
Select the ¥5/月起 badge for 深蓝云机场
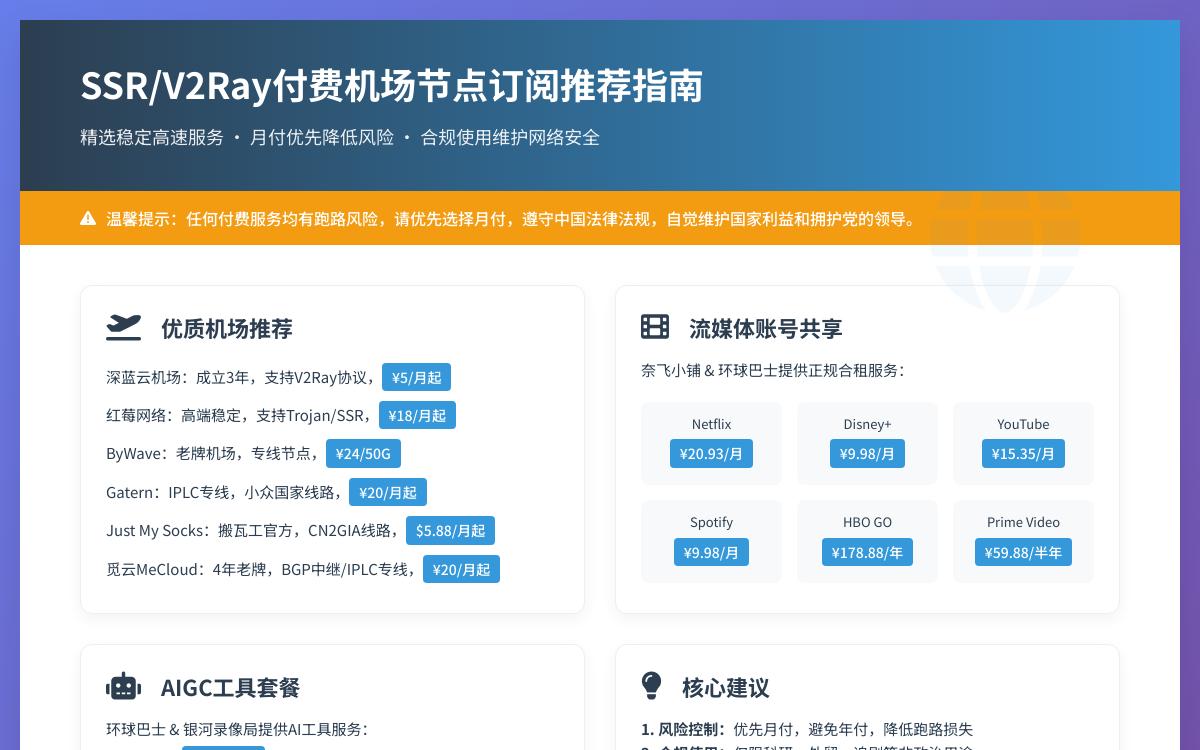416,377
